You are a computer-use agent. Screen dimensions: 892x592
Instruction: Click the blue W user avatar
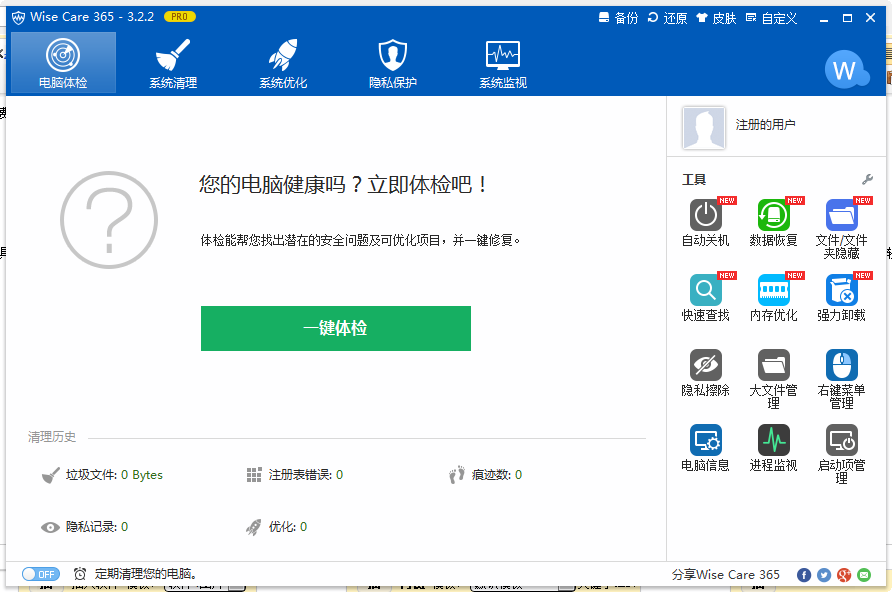point(847,70)
